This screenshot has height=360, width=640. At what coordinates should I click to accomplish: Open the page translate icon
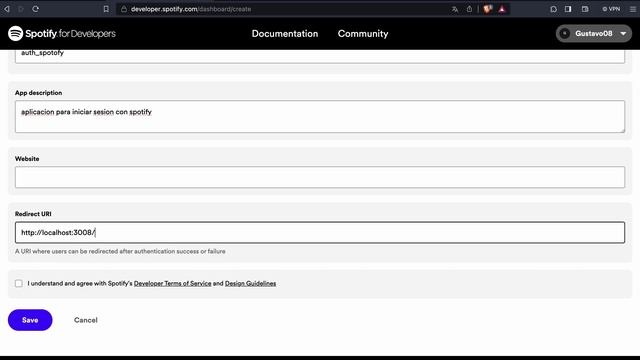click(455, 9)
